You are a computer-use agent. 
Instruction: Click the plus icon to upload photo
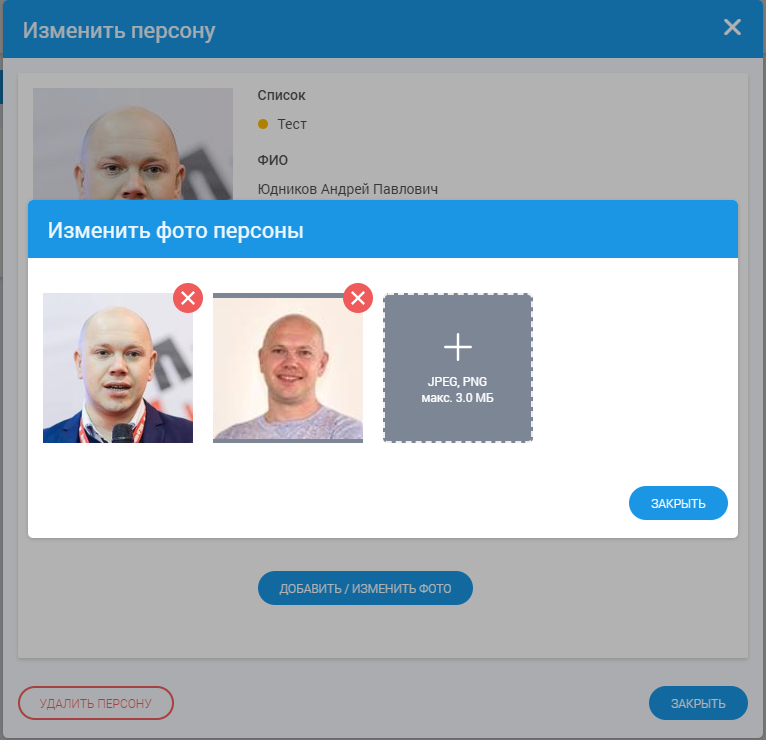[x=458, y=347]
